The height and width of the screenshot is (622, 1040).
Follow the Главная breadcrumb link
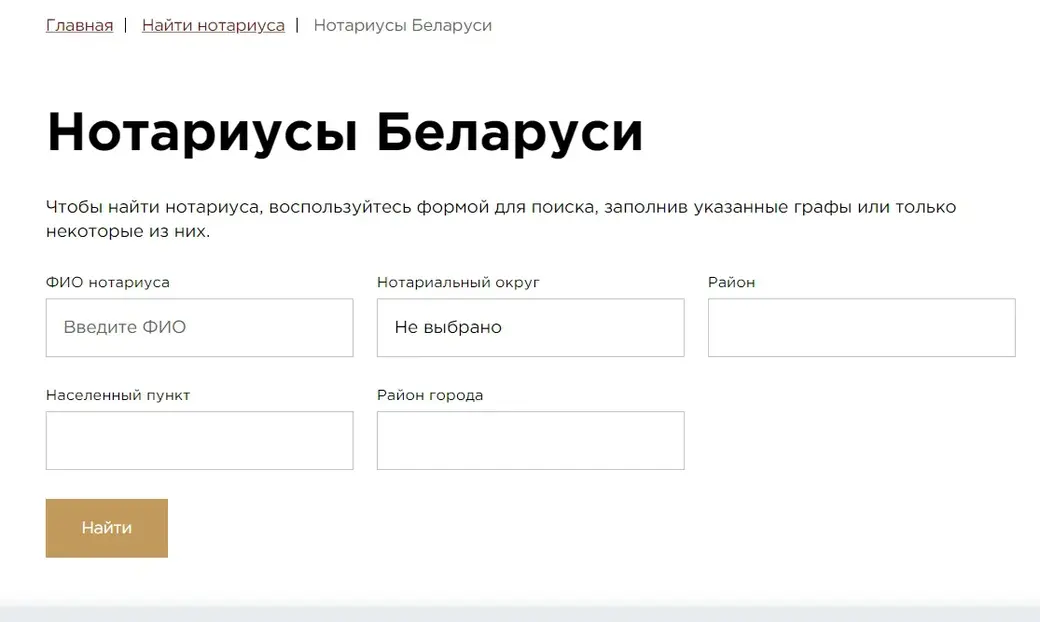(79, 25)
